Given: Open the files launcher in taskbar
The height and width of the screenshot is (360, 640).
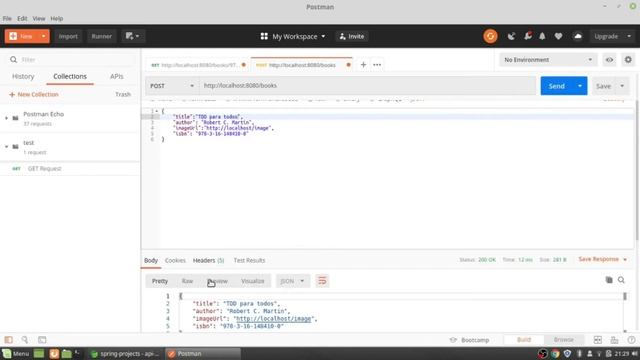Looking at the screenshot, I should click(x=66, y=353).
